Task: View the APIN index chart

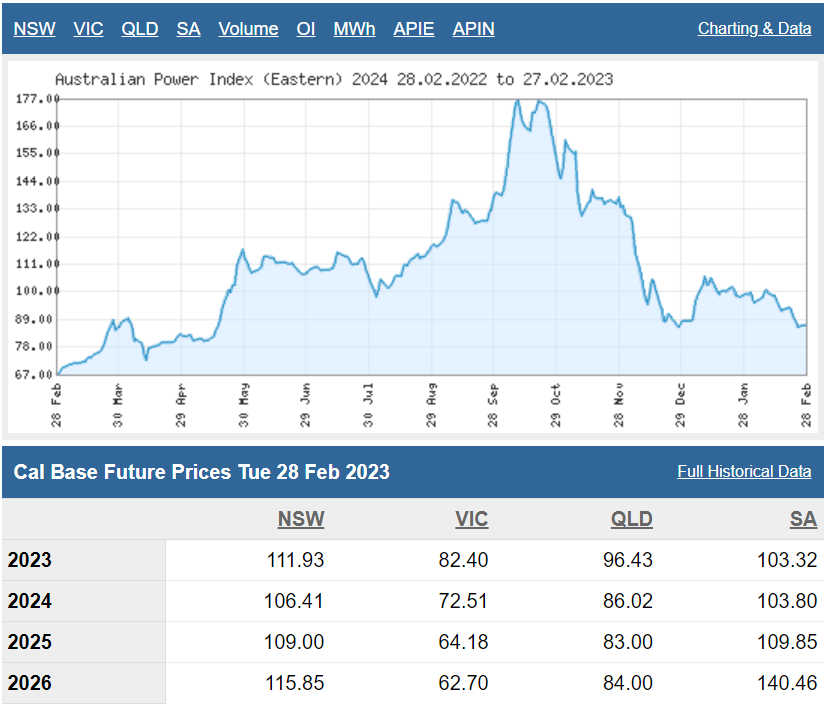Action: [473, 29]
